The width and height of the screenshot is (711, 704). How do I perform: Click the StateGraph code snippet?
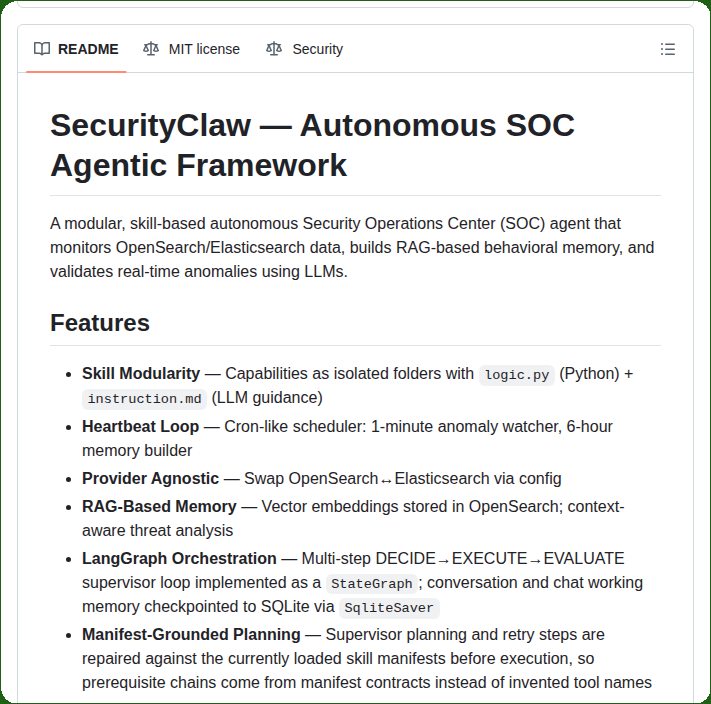pyautogui.click(x=371, y=584)
